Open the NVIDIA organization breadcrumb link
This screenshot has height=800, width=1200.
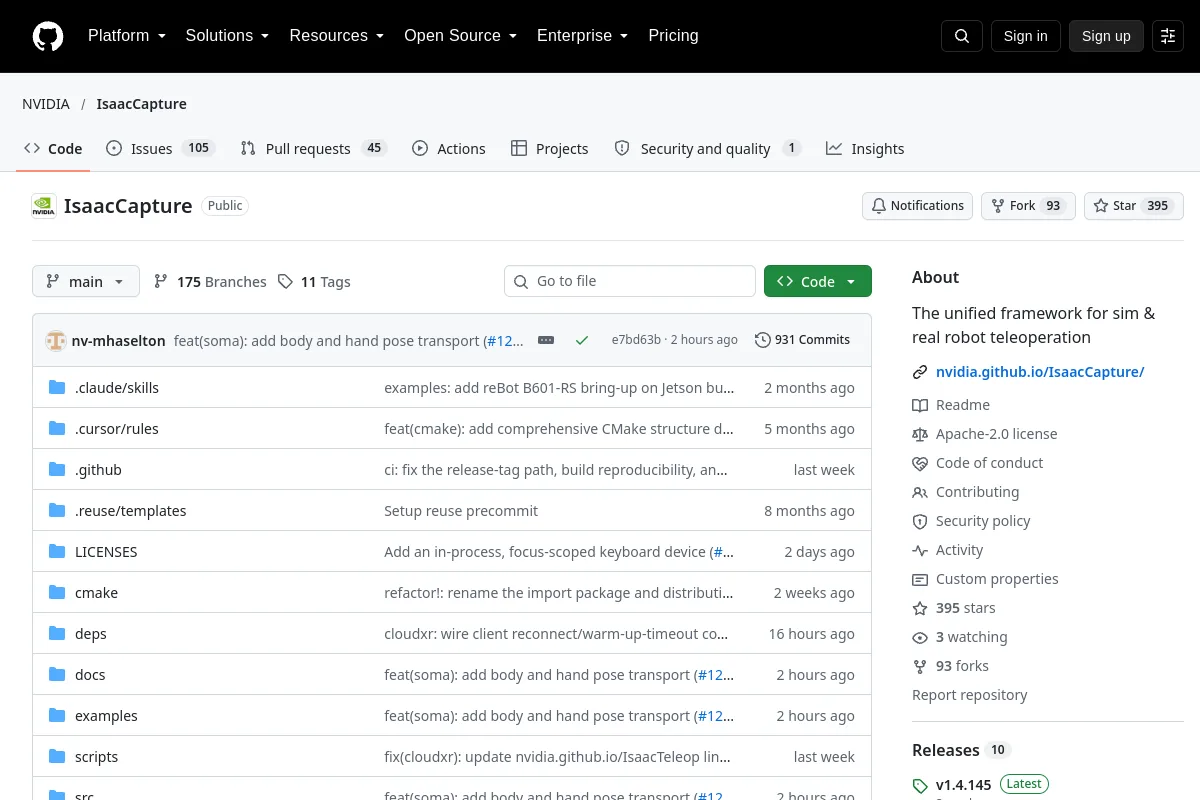coord(46,104)
